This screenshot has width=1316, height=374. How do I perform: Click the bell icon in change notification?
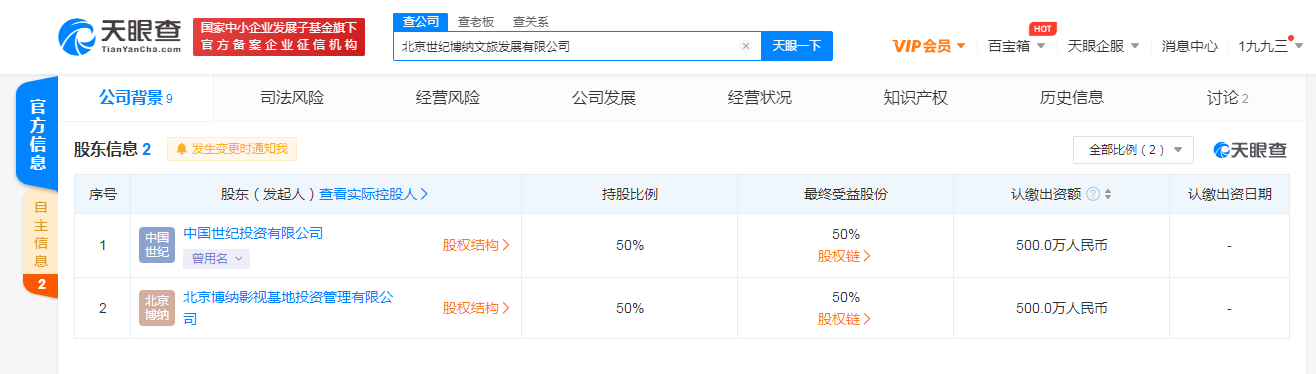point(181,149)
